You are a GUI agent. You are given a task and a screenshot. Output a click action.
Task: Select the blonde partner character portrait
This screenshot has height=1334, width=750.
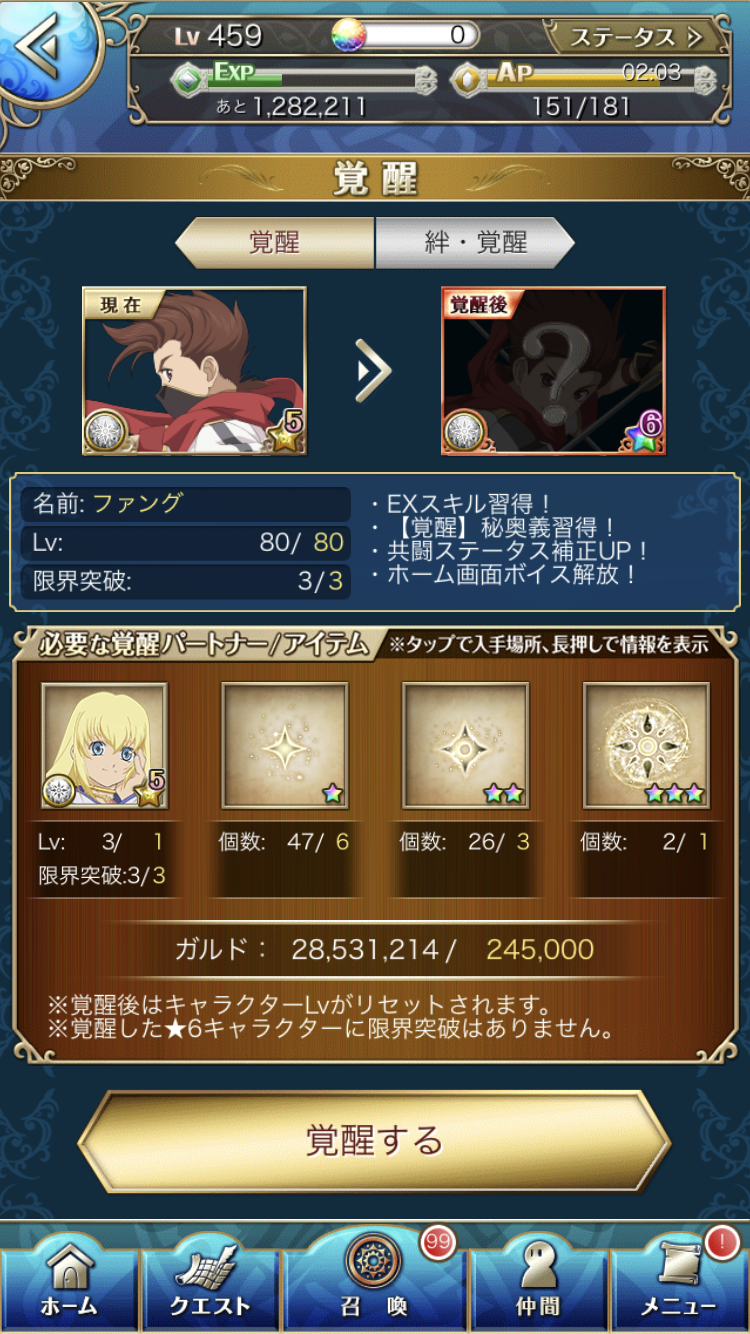(x=104, y=746)
